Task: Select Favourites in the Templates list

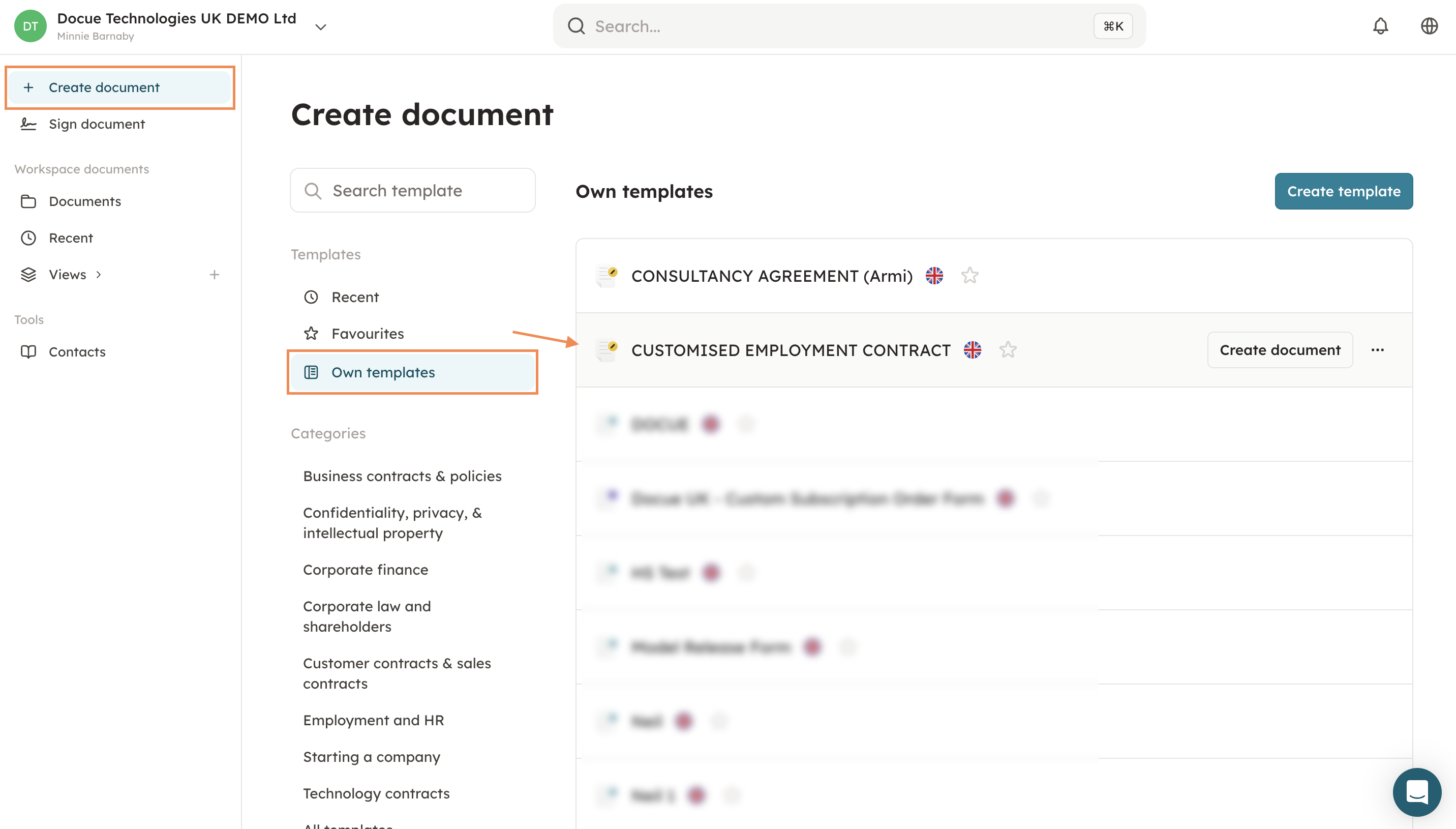Action: [x=368, y=334]
